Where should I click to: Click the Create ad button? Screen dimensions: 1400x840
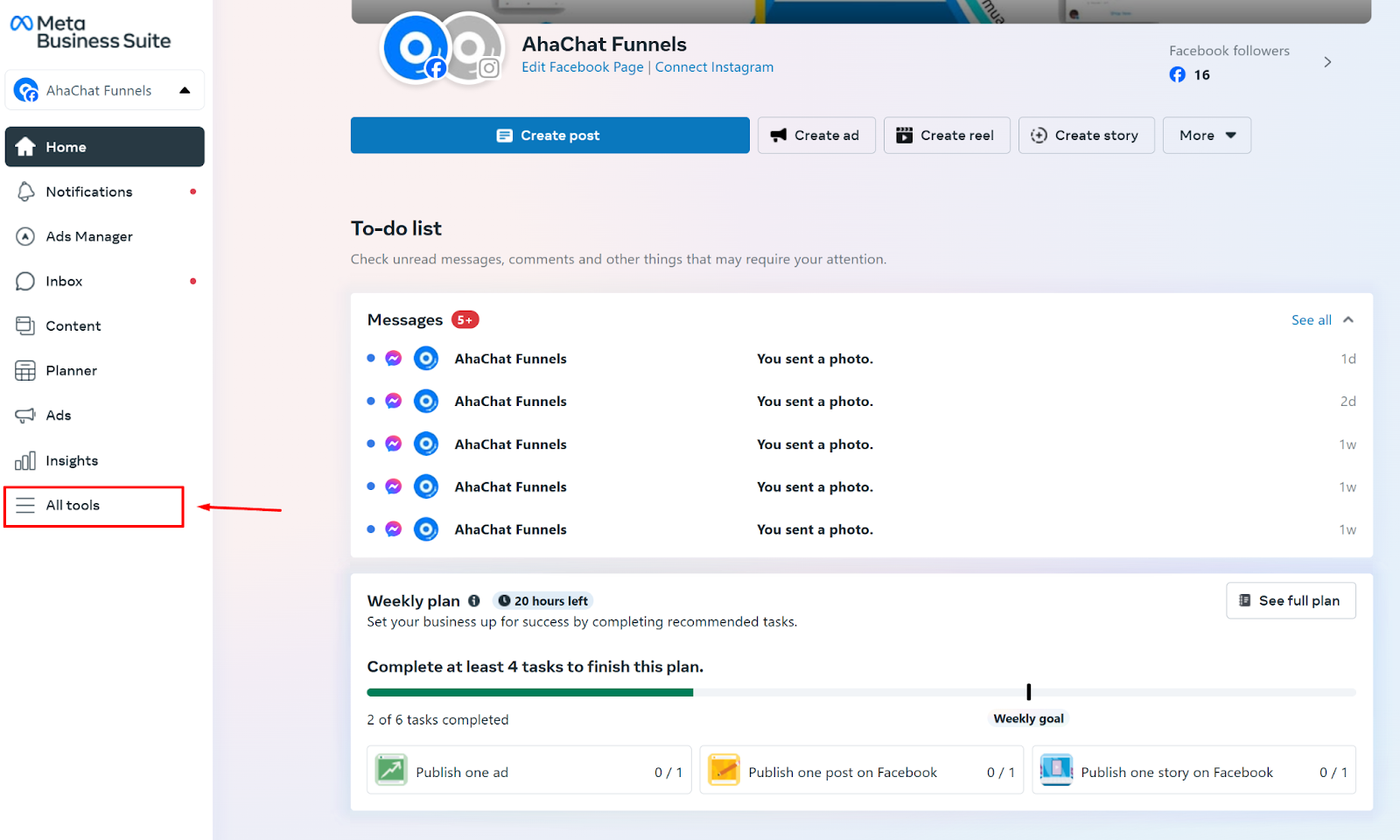816,136
